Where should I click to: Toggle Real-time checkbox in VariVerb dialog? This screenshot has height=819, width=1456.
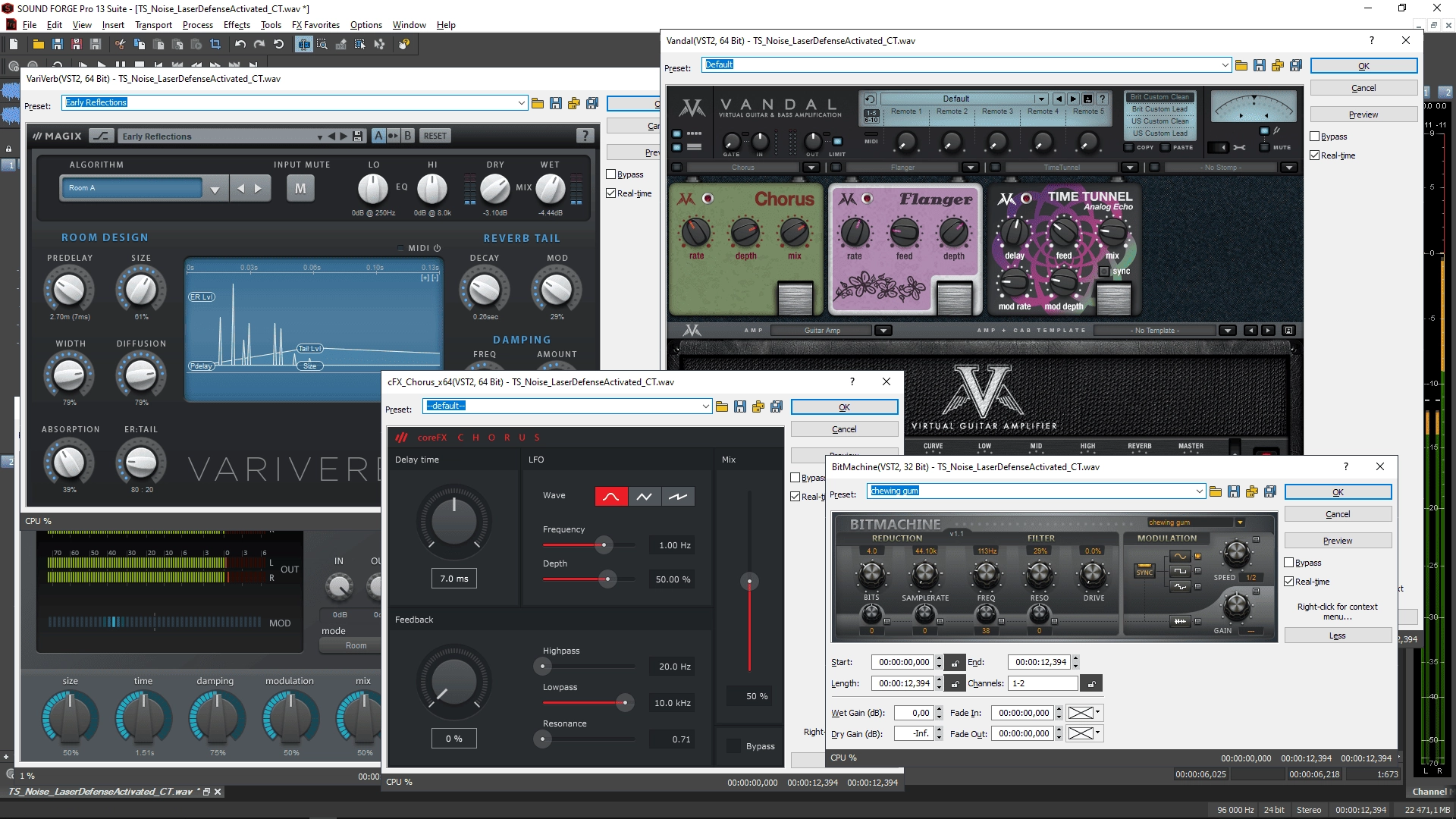pos(611,193)
